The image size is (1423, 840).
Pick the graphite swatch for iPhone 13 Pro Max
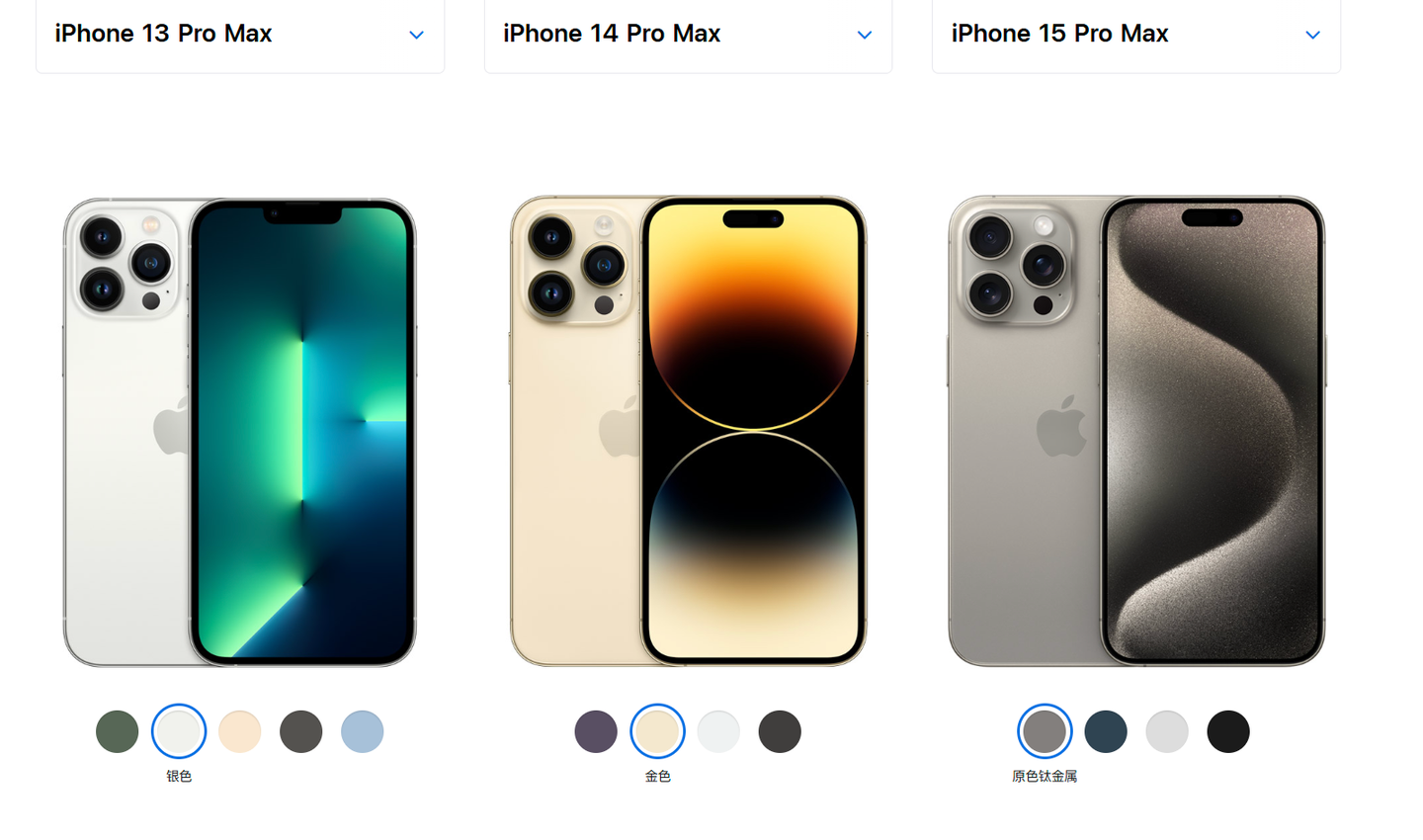pos(301,731)
